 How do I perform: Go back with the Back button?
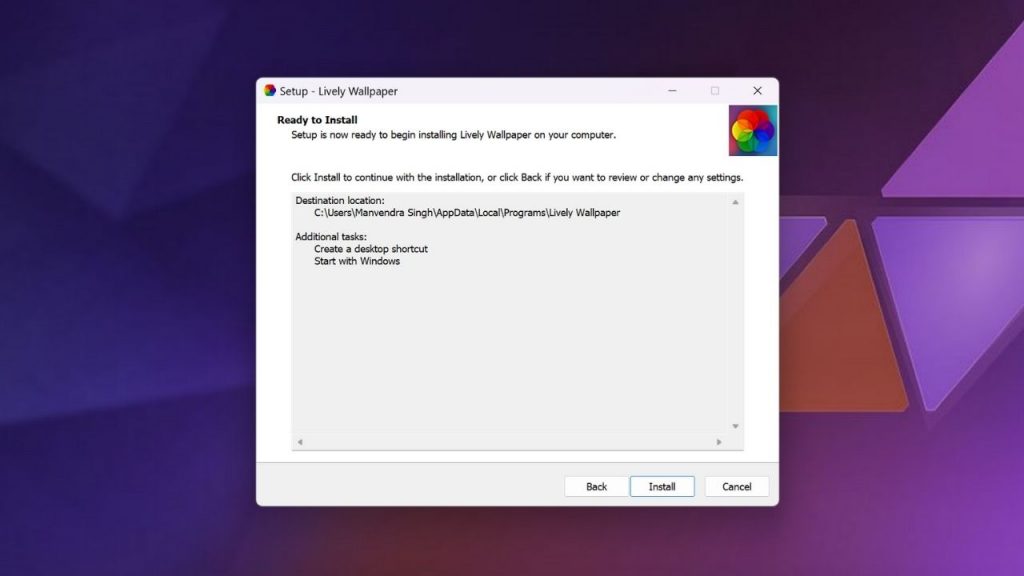(596, 487)
